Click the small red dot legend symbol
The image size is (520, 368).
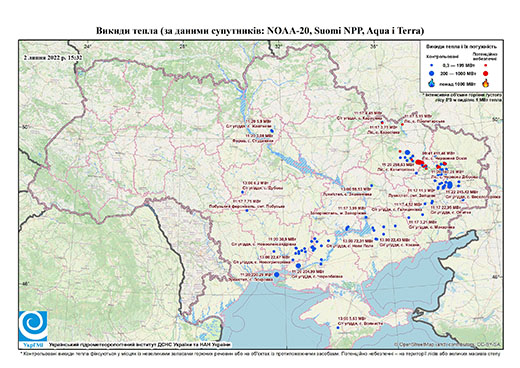pyautogui.click(x=485, y=65)
